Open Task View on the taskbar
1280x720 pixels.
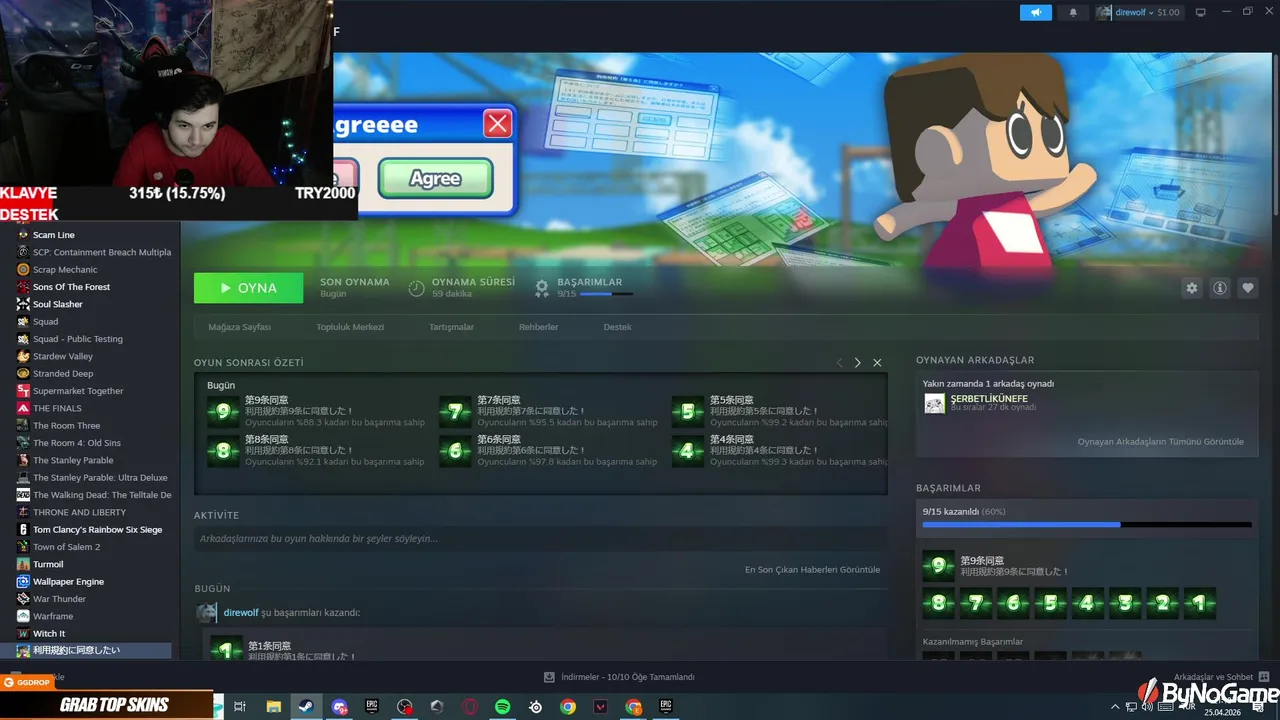pos(240,707)
